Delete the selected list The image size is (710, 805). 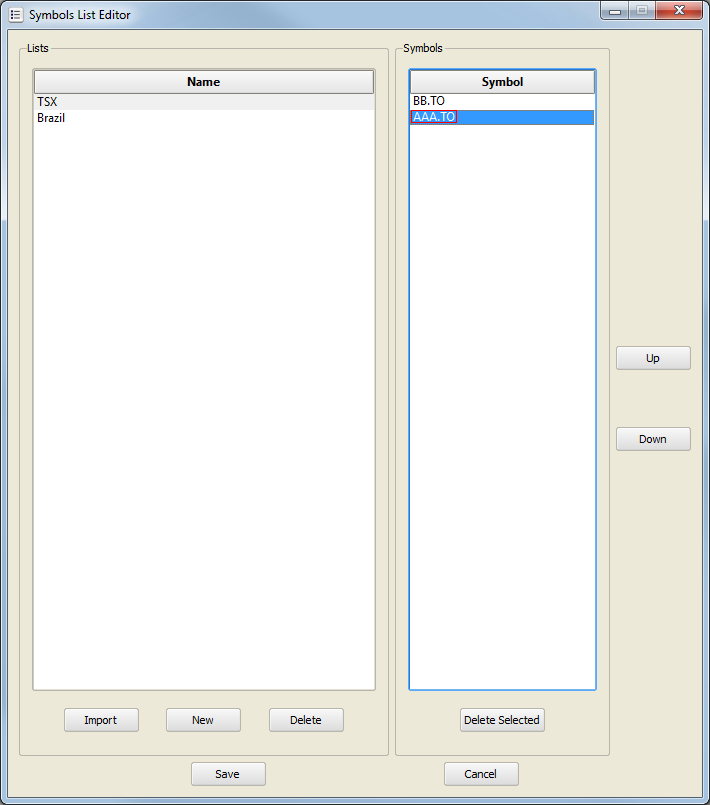point(306,720)
